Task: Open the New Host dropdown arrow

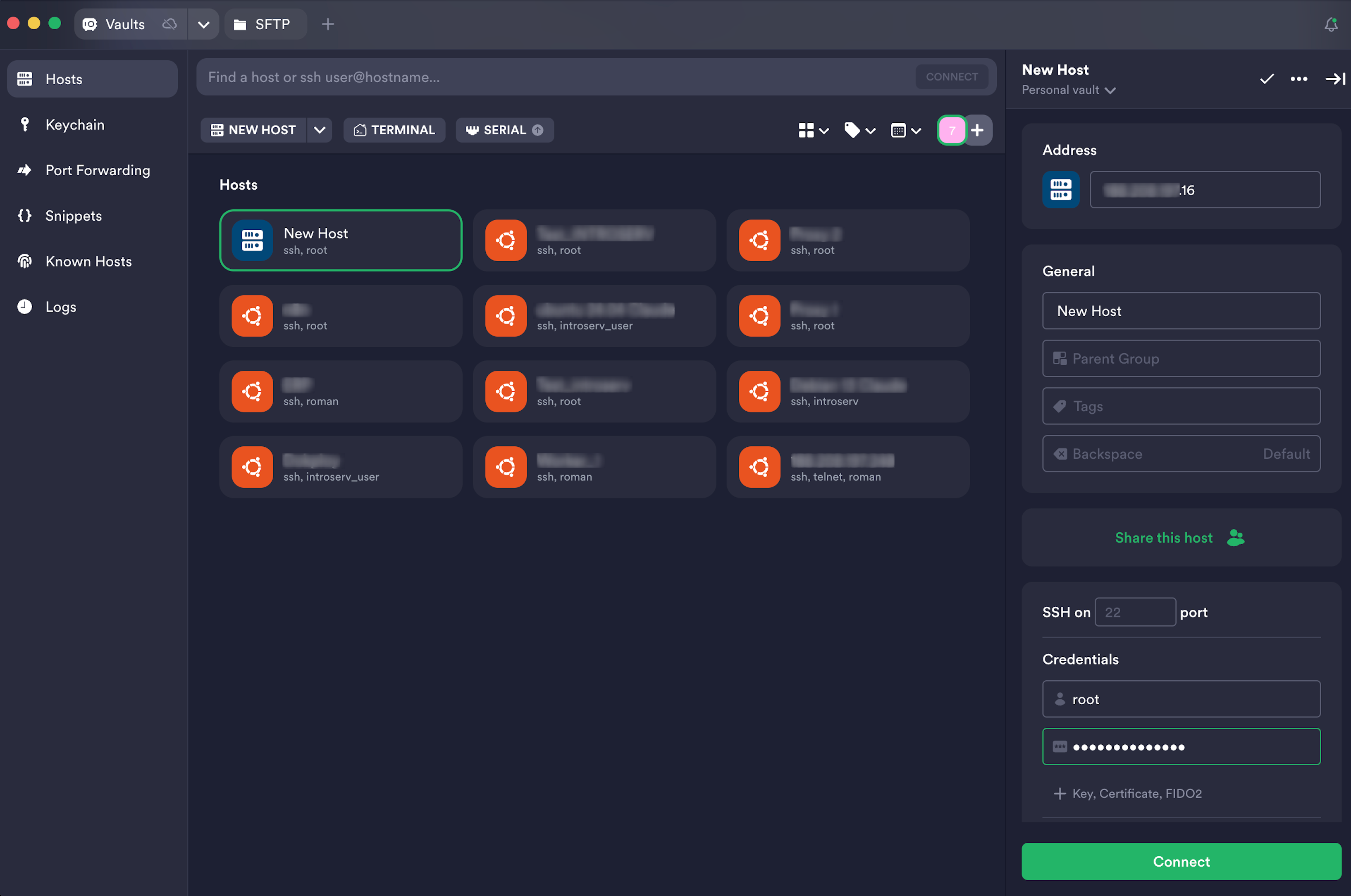Action: click(x=320, y=130)
